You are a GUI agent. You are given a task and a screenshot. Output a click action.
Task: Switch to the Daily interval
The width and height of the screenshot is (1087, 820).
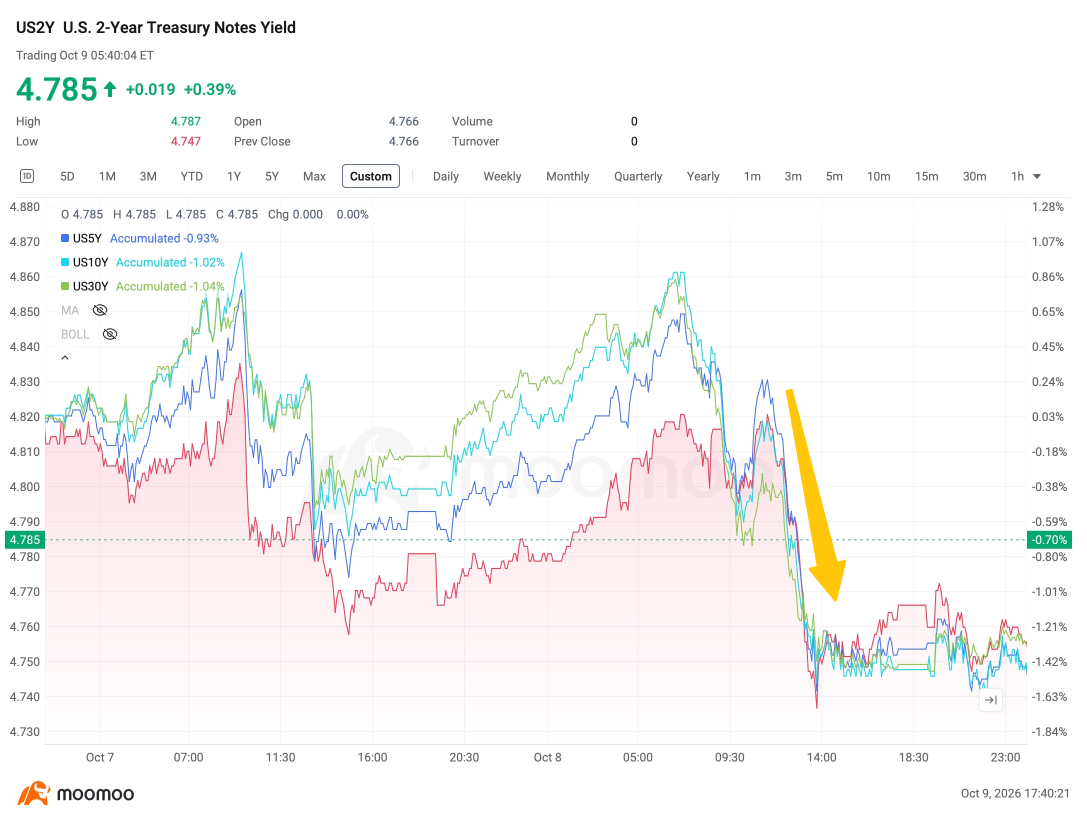[446, 176]
